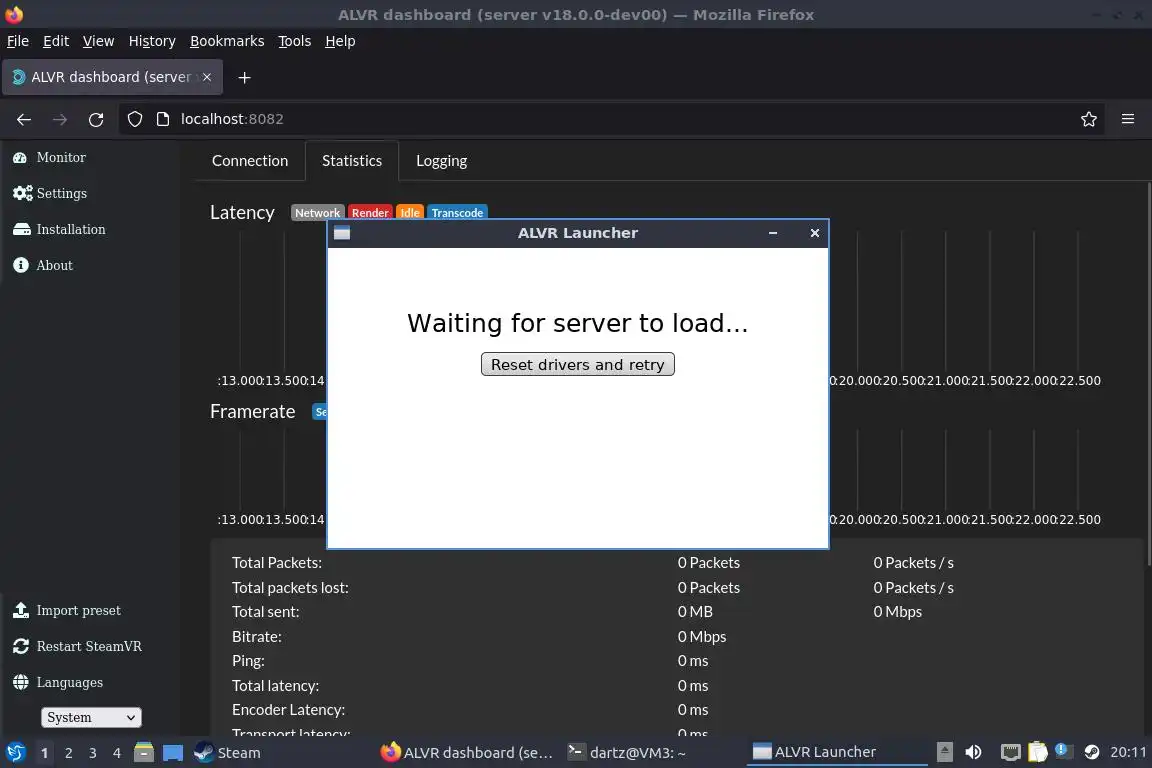
Task: Open the Tools menu
Action: [295, 41]
